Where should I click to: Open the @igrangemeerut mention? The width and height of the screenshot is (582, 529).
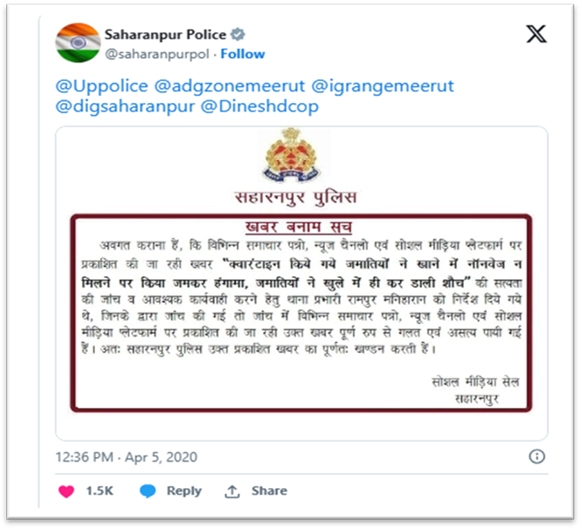[383, 86]
